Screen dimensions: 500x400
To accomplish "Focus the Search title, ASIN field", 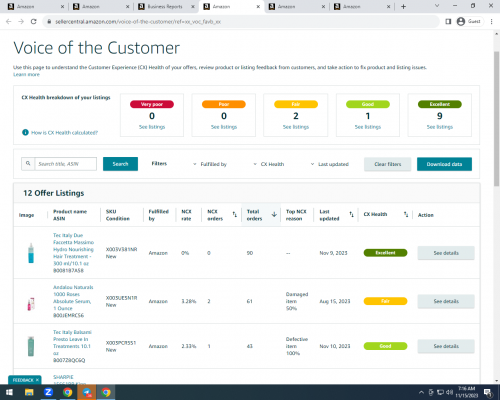I will pos(66,164).
